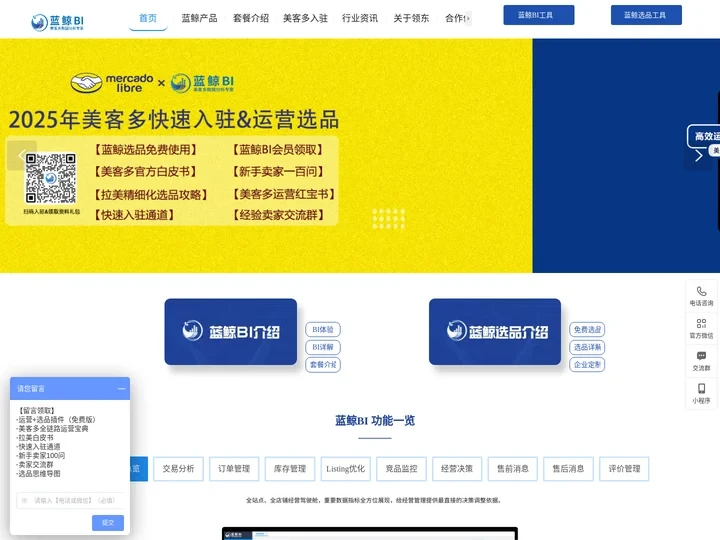Click the phone/WeChat input field in message box

point(70,501)
